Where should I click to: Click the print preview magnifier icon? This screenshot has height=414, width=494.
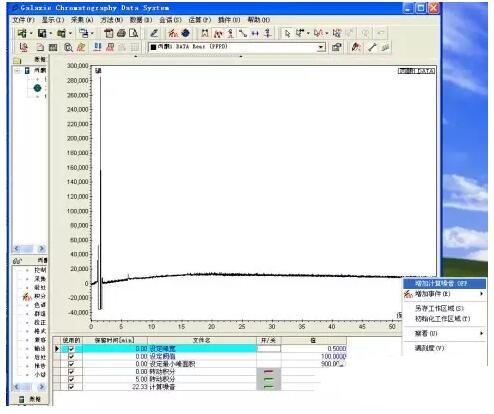[x=133, y=33]
